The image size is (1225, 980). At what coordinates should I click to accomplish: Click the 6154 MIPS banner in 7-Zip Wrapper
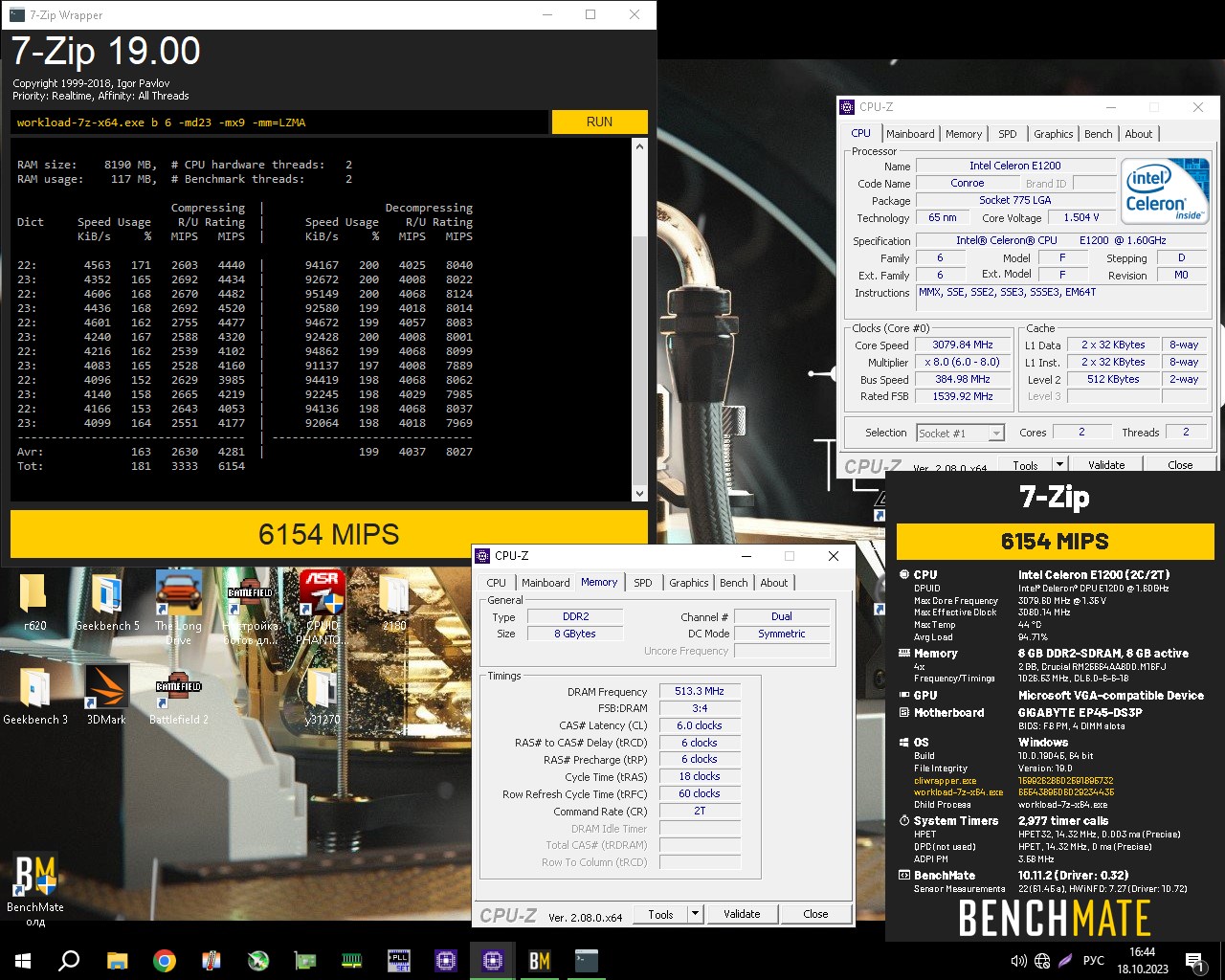(x=328, y=534)
